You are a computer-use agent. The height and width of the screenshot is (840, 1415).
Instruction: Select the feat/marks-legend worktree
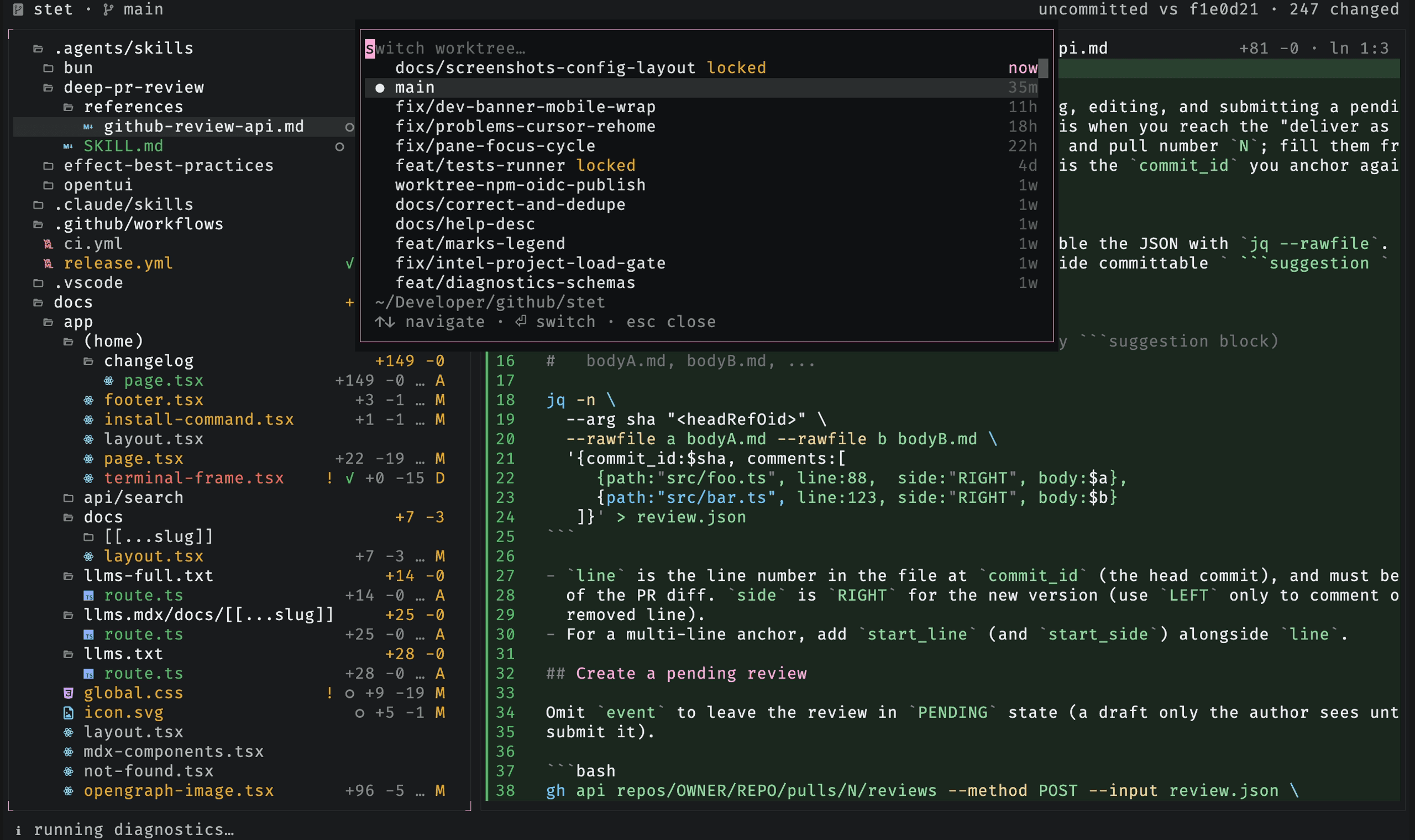(x=701, y=244)
